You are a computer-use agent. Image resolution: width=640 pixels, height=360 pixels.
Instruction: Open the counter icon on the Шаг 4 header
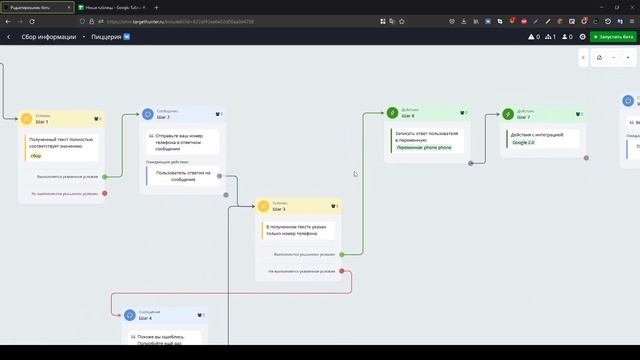[x=201, y=315]
